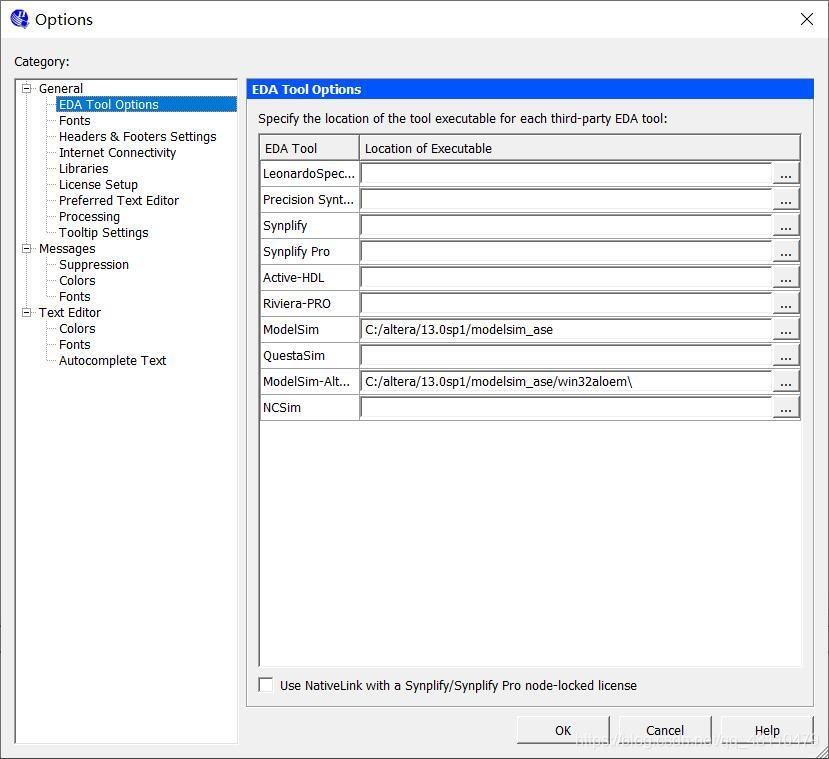Collapse the Messages category tree node
The height and width of the screenshot is (759, 829).
(x=26, y=248)
